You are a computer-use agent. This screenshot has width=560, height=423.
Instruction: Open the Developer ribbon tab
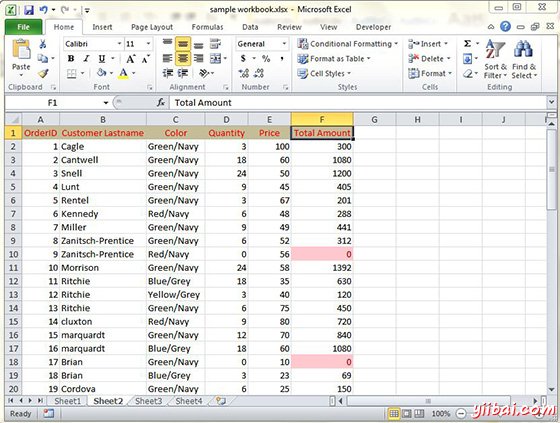coord(373,27)
